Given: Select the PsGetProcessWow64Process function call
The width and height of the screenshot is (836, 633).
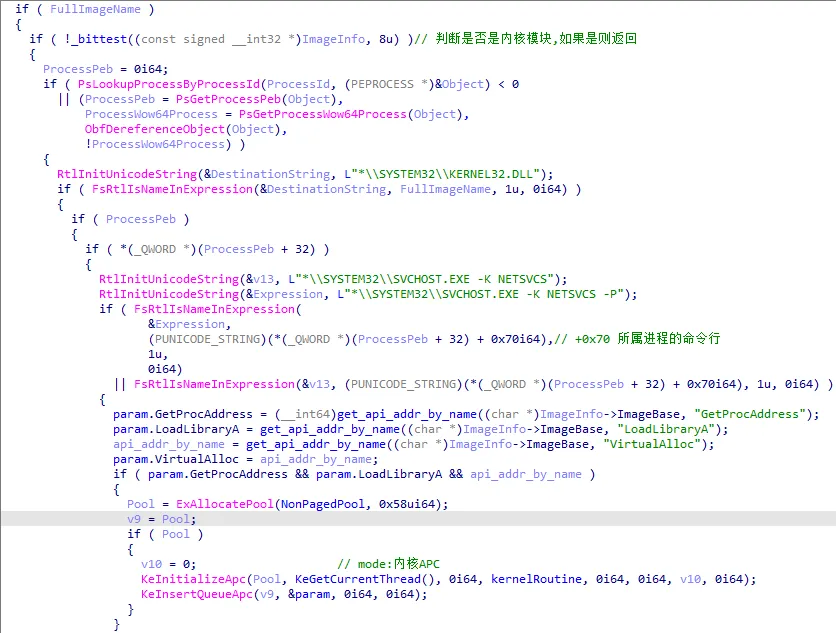Looking at the screenshot, I should (x=323, y=114).
